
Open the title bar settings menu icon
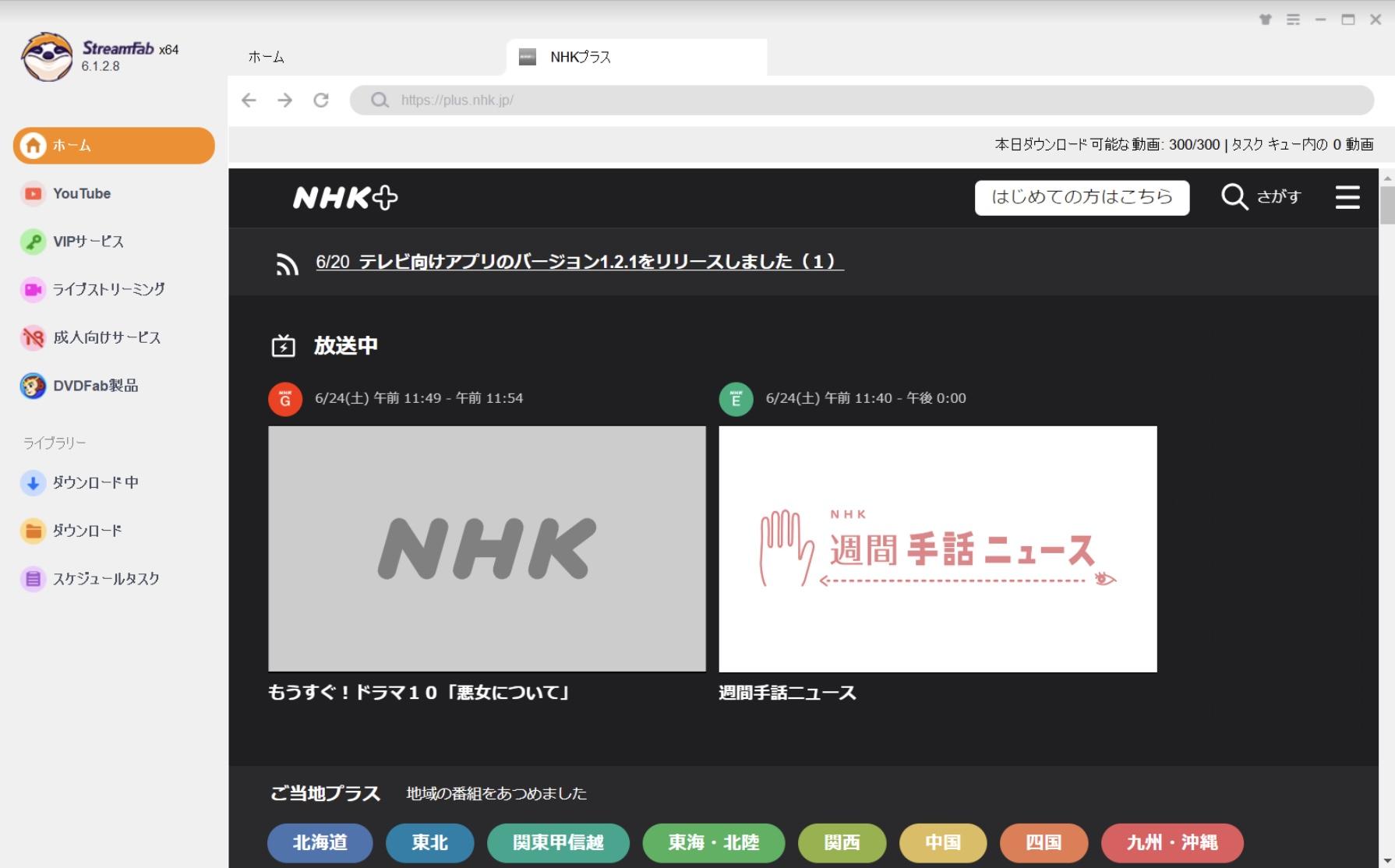[1293, 19]
